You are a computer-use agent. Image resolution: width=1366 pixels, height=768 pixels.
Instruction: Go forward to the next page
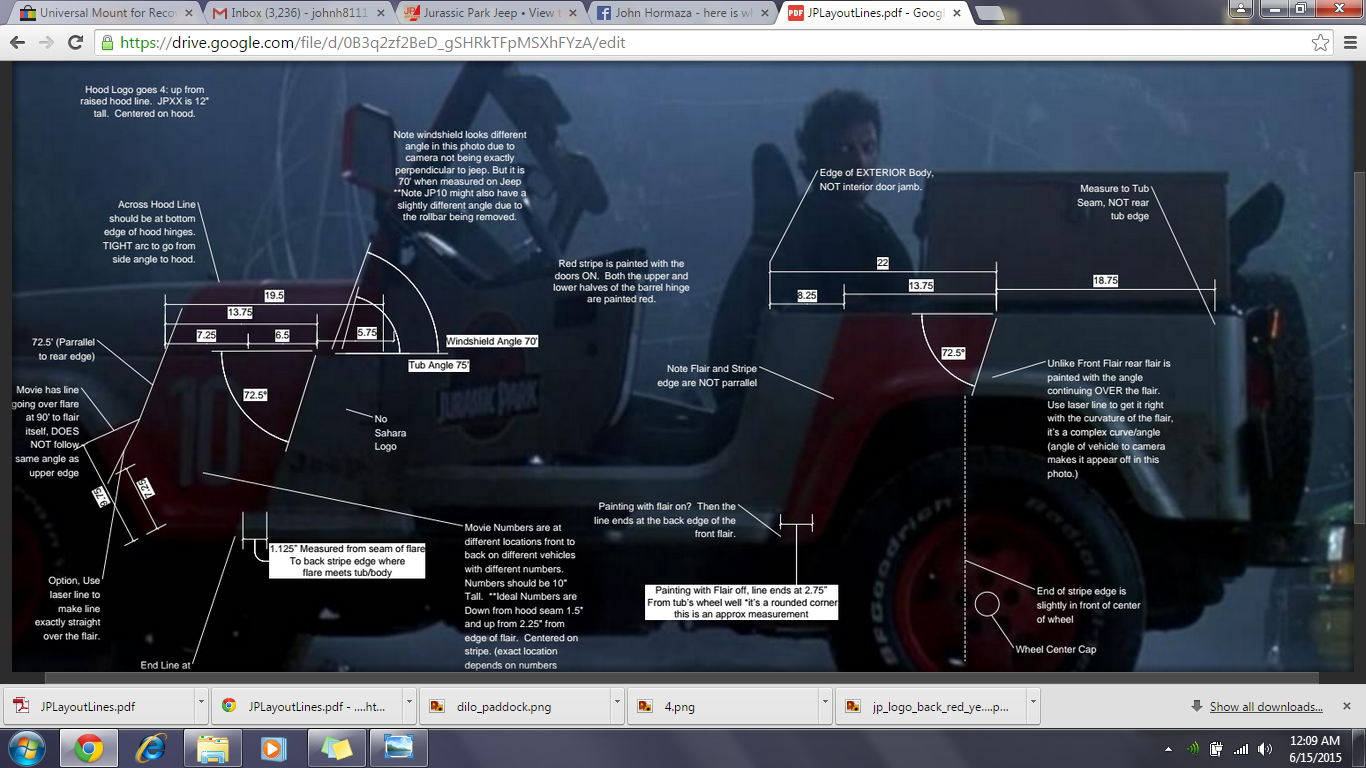(46, 43)
